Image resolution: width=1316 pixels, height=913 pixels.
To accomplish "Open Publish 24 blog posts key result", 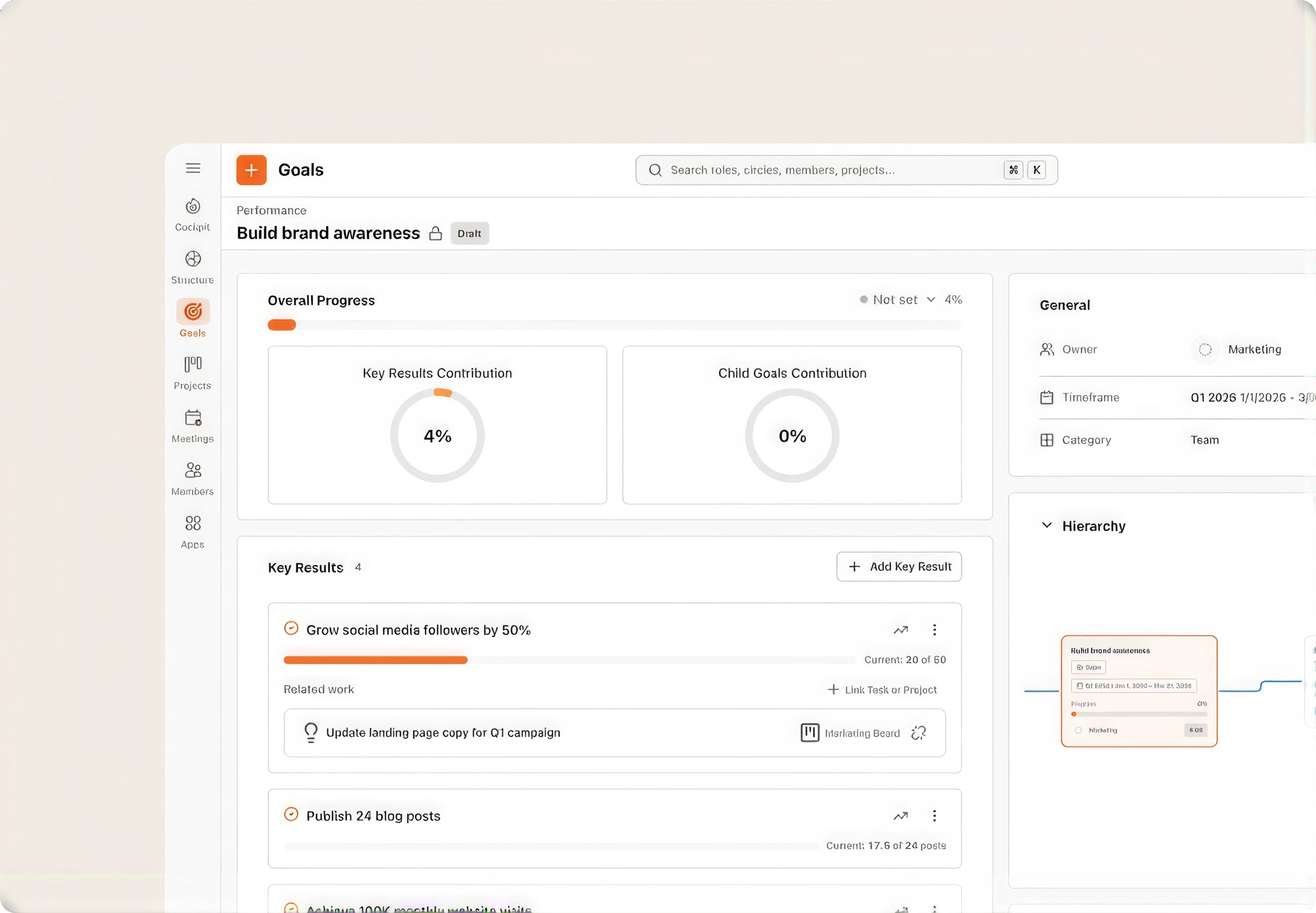I will (374, 816).
